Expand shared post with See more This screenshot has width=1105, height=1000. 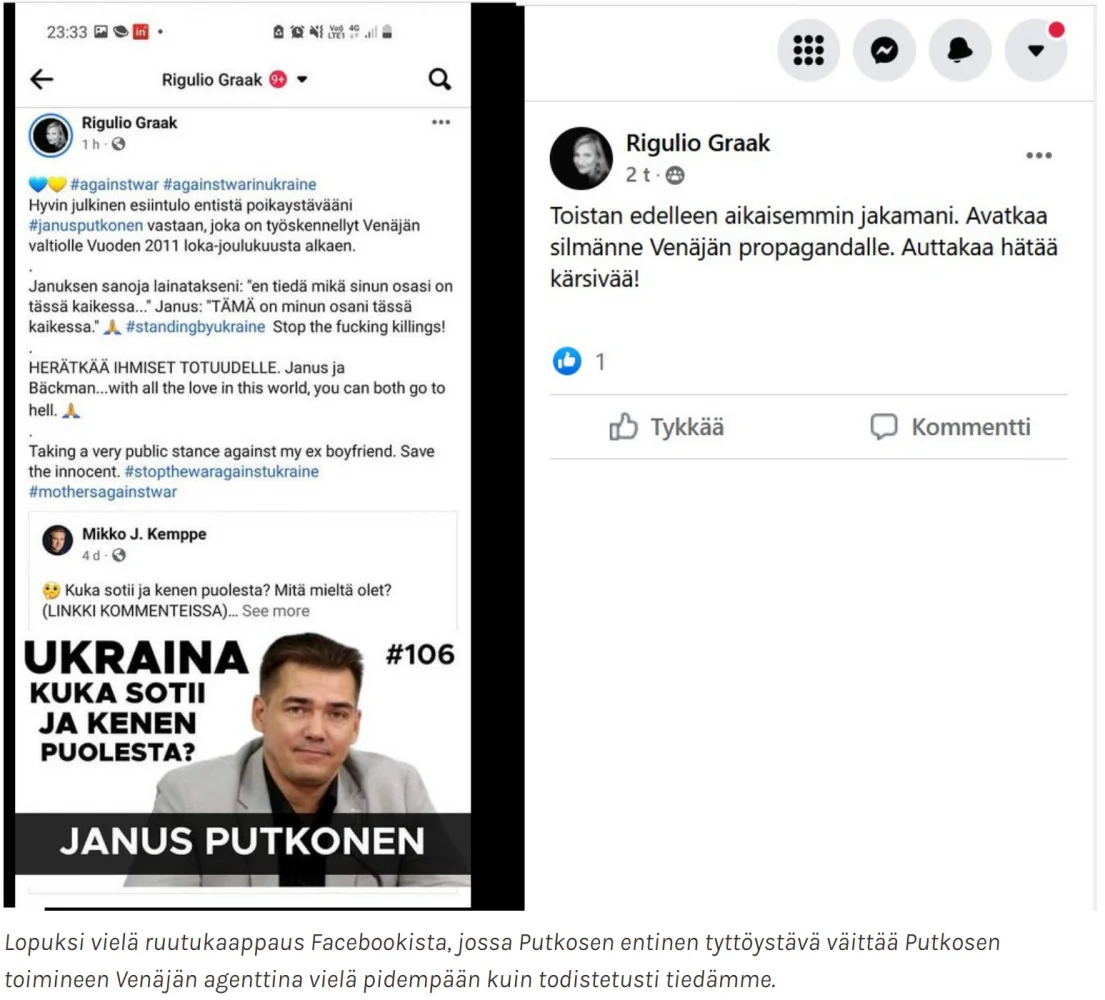click(x=276, y=611)
